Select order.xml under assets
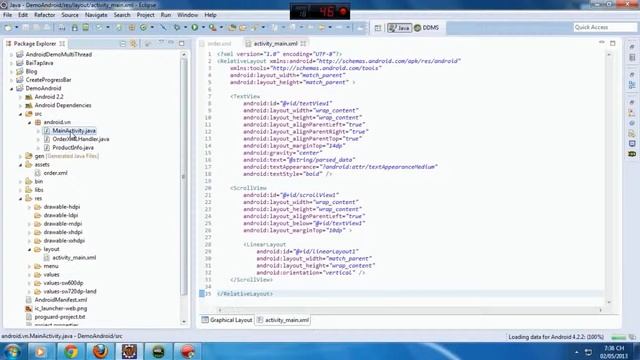This screenshot has width=640, height=360. click(x=56, y=173)
